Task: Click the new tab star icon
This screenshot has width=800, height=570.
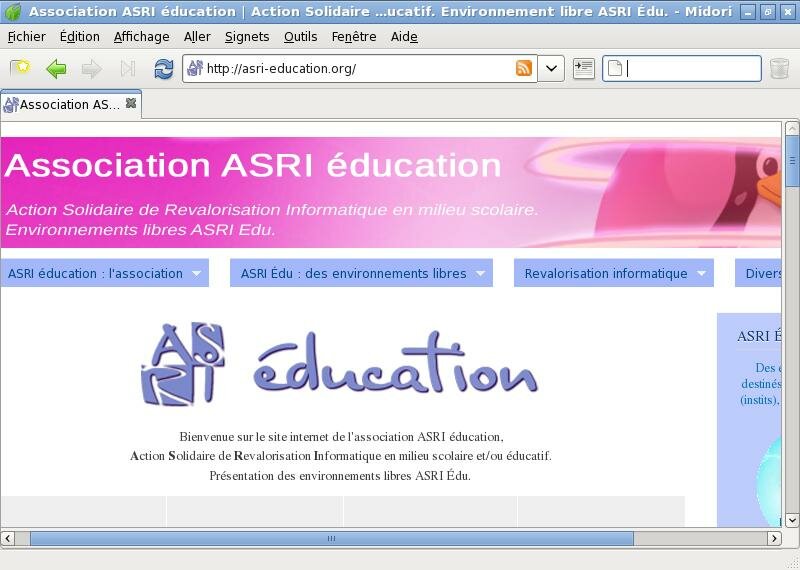Action: pos(20,68)
